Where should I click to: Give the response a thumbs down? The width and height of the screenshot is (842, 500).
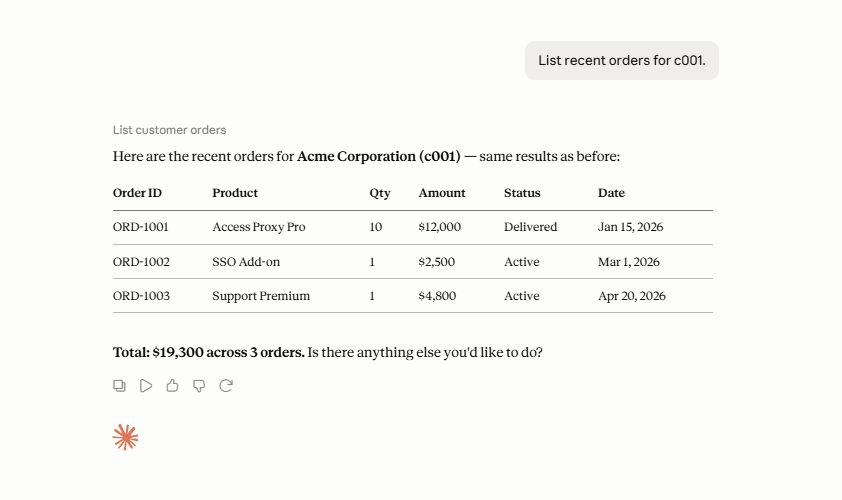click(x=199, y=386)
